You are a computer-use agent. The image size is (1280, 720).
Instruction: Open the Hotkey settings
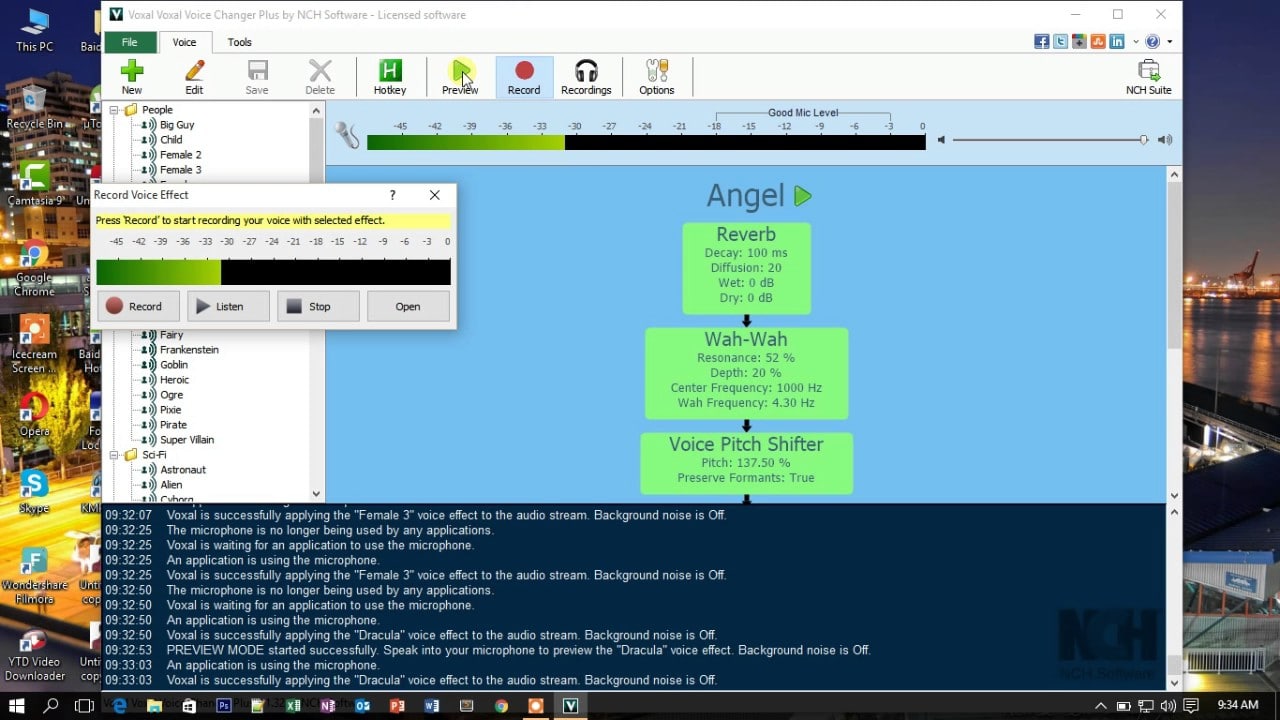point(390,77)
